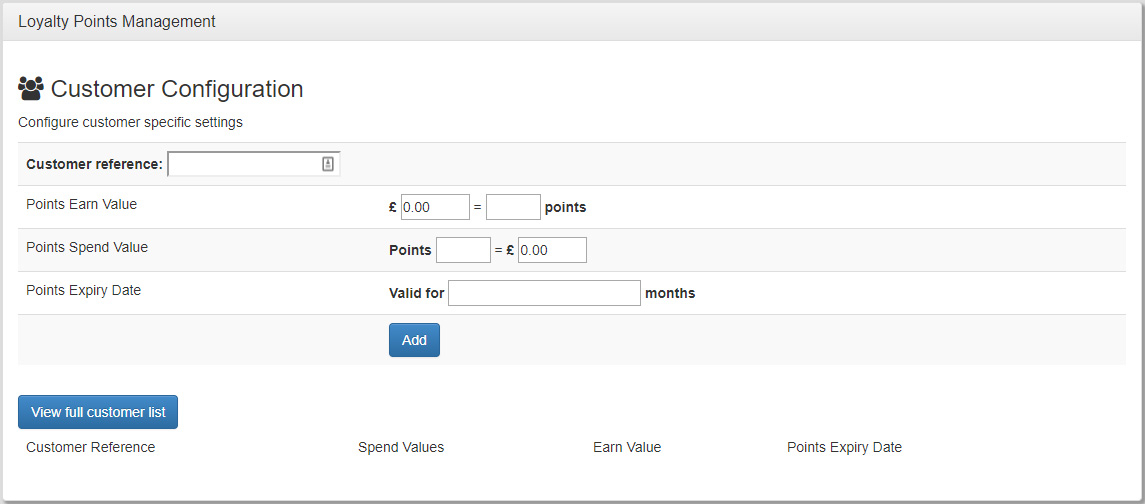Click the Points Spend Value row label

coord(87,247)
